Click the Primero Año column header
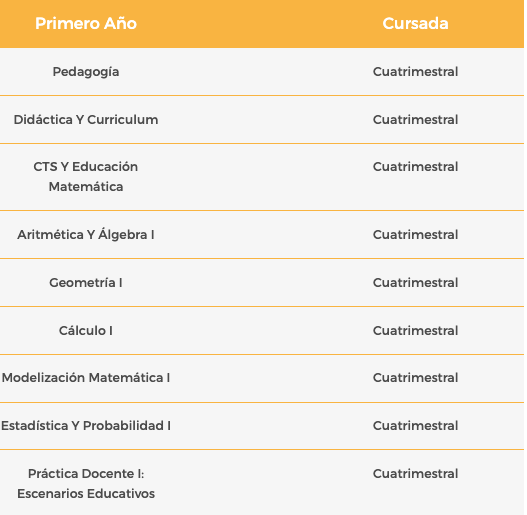 [86, 24]
